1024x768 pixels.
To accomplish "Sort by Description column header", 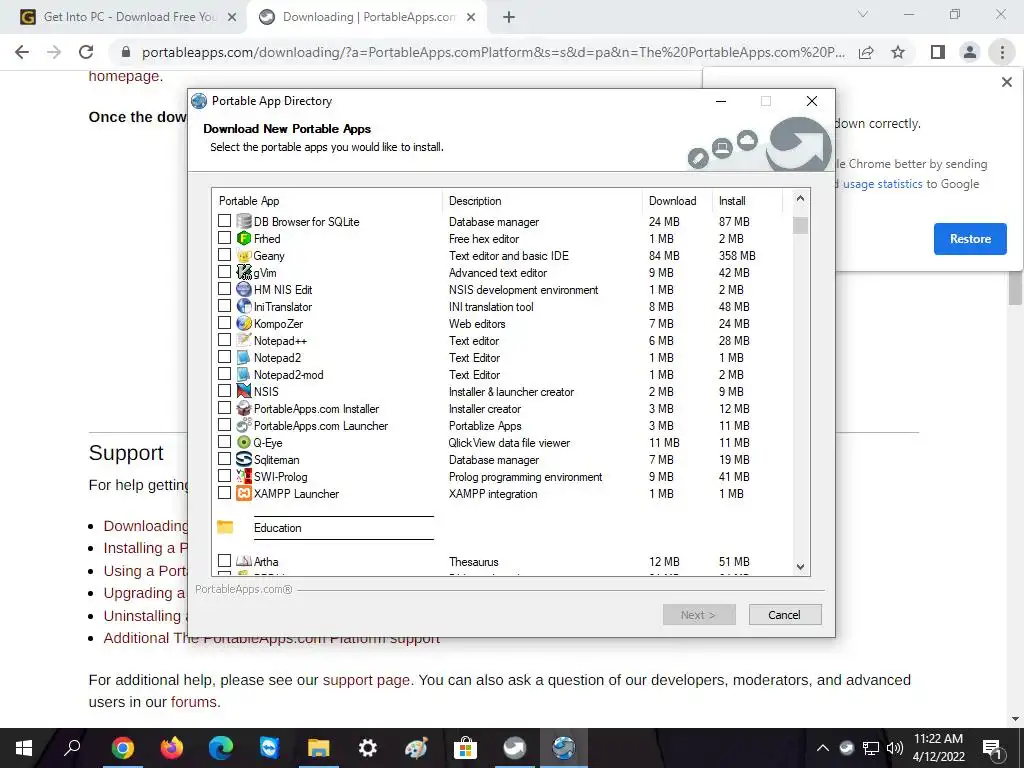I will point(542,200).
